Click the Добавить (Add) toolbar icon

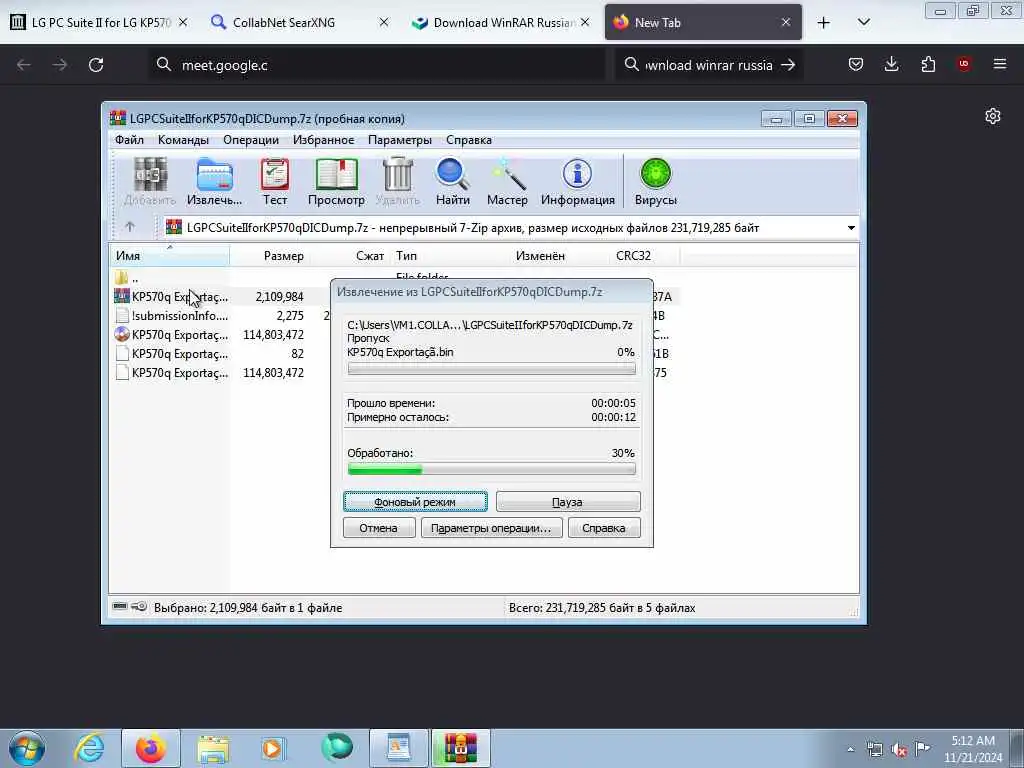[x=150, y=182]
